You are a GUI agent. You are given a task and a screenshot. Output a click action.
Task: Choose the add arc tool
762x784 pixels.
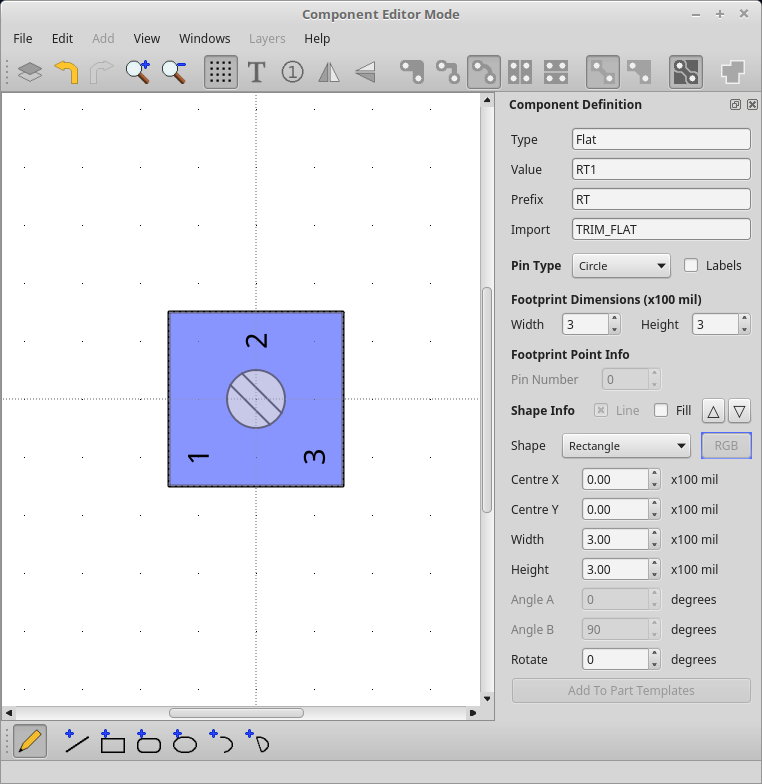221,741
